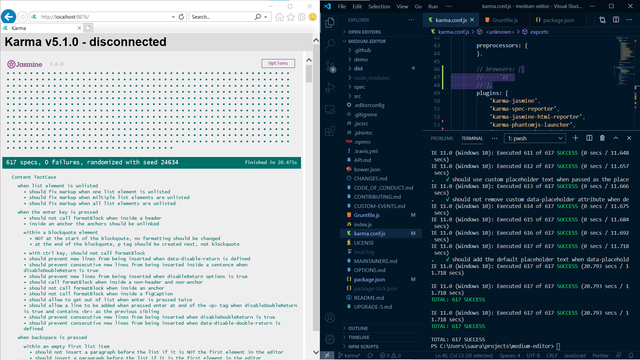The width and height of the screenshot is (640, 360).
Task: Select the TERMINAL panel tab
Action: click(472, 138)
